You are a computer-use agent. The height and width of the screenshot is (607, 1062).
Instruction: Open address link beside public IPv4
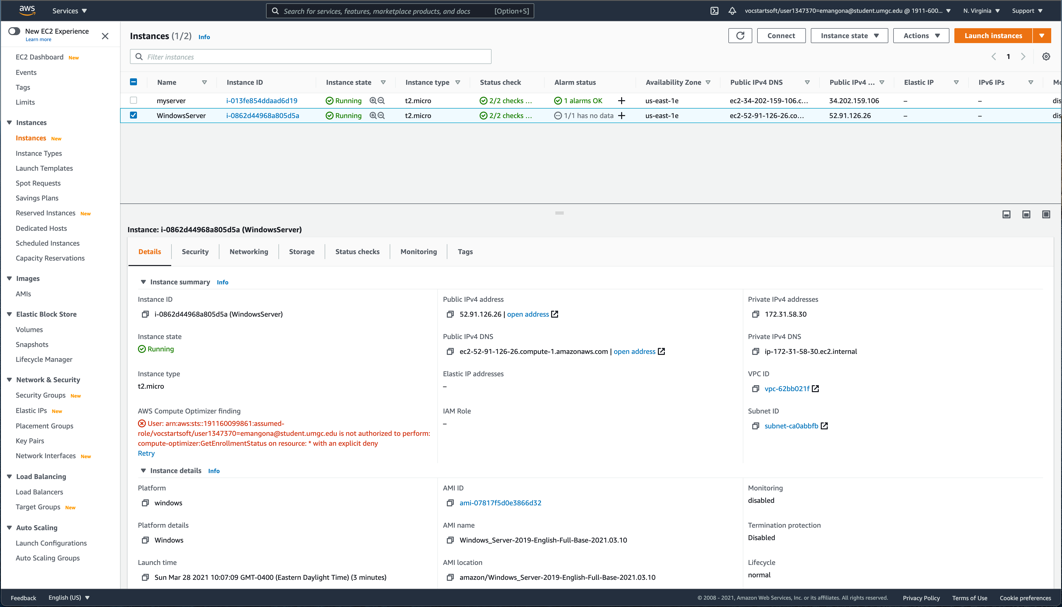528,314
